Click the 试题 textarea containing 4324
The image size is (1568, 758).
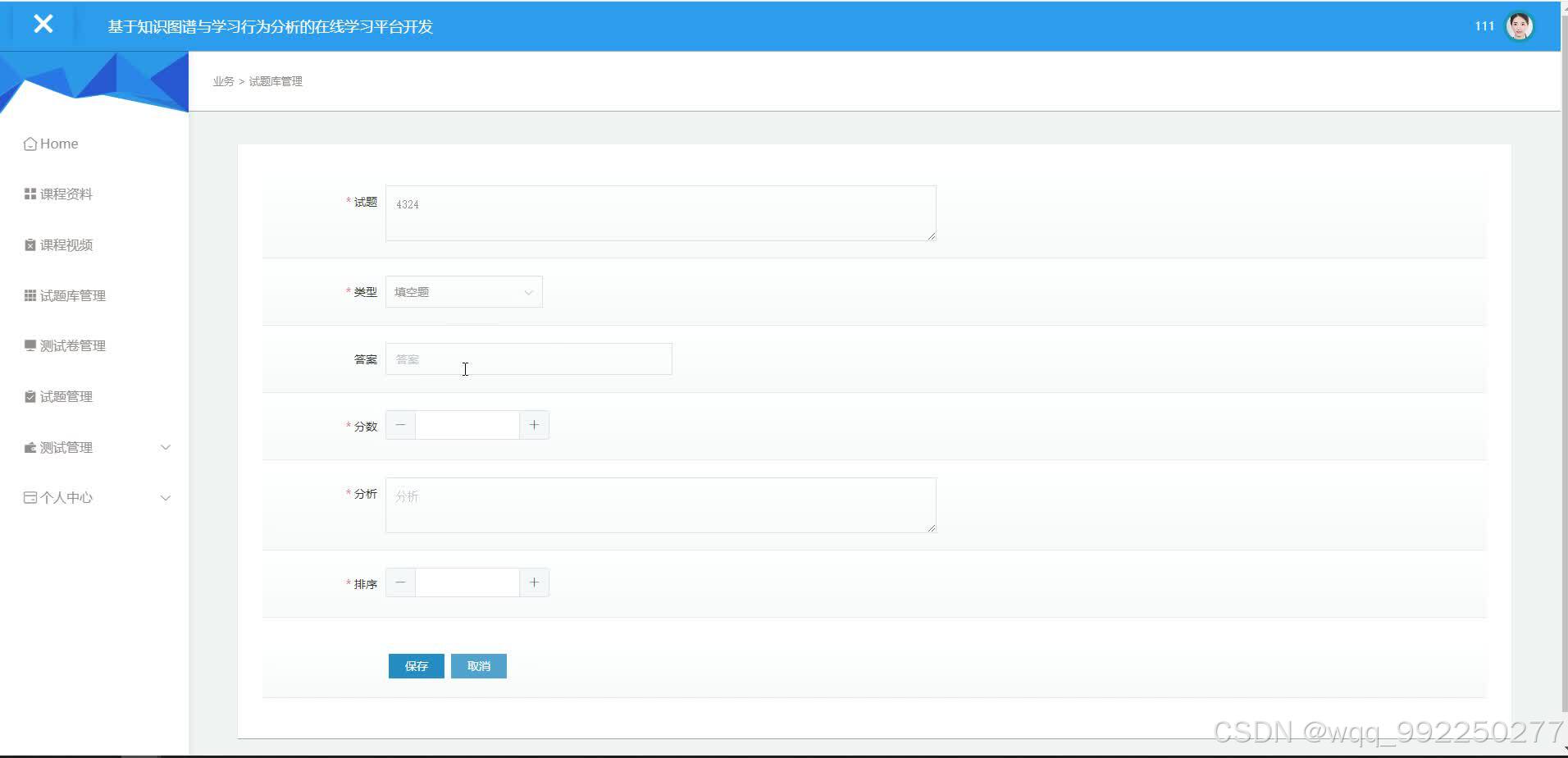click(x=661, y=213)
